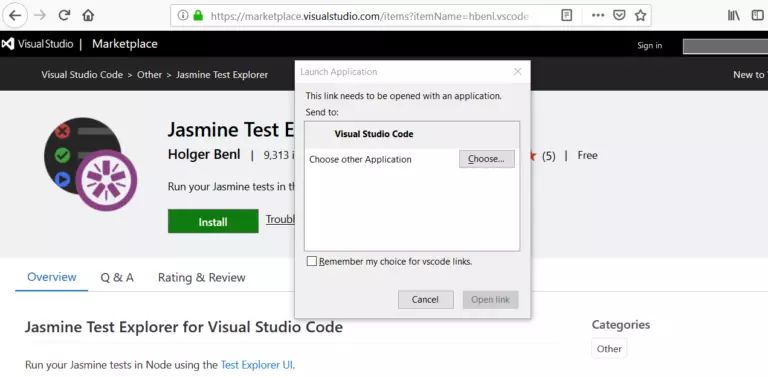Open Holger Benl publisher link

pyautogui.click(x=204, y=155)
